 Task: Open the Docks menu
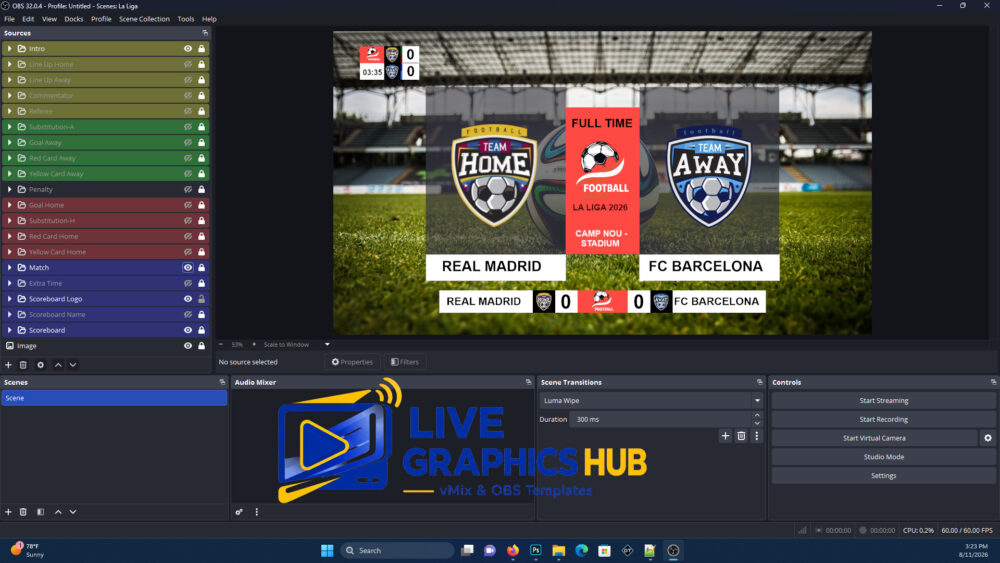tap(74, 19)
